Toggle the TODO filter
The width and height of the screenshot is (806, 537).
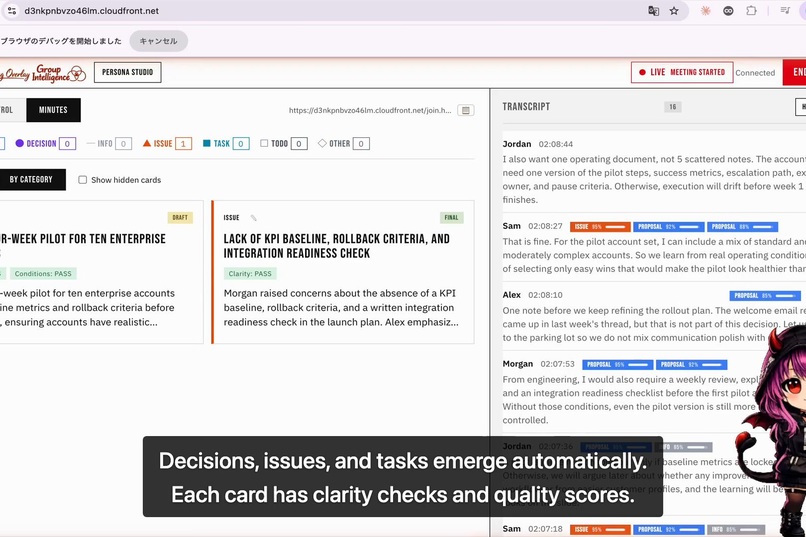click(x=284, y=144)
